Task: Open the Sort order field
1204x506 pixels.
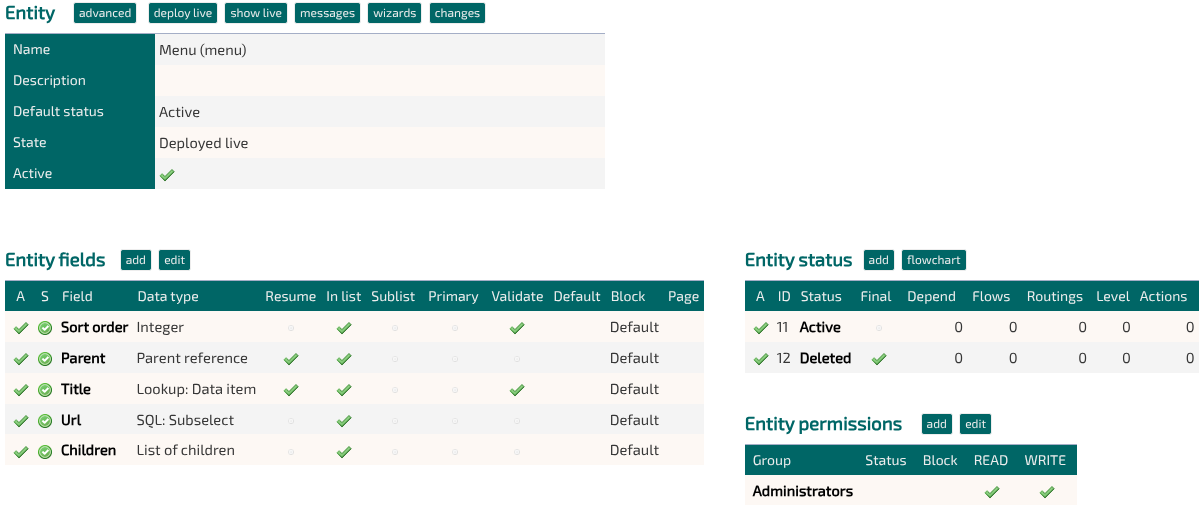Action: (95, 327)
